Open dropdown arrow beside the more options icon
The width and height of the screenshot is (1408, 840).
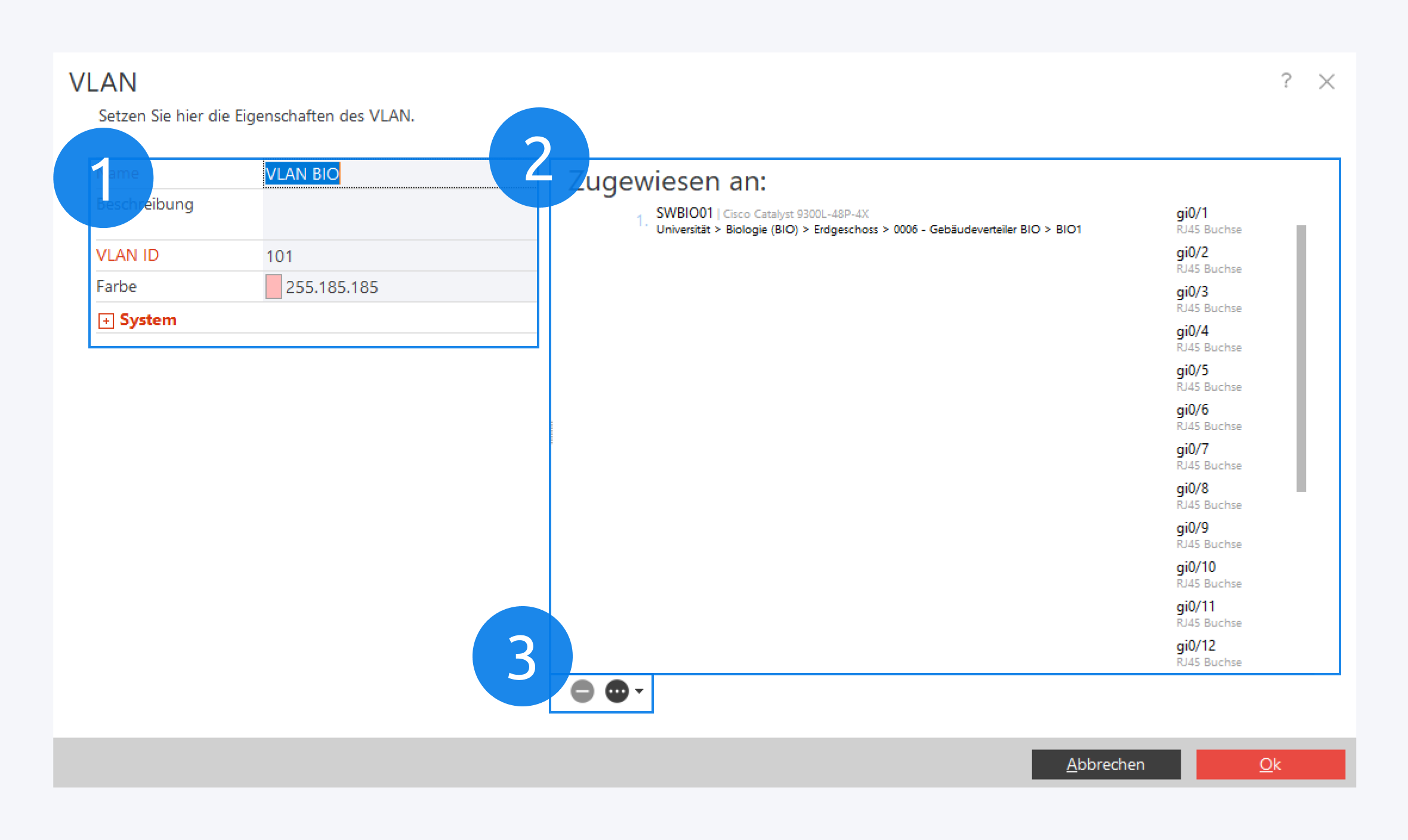pos(639,691)
